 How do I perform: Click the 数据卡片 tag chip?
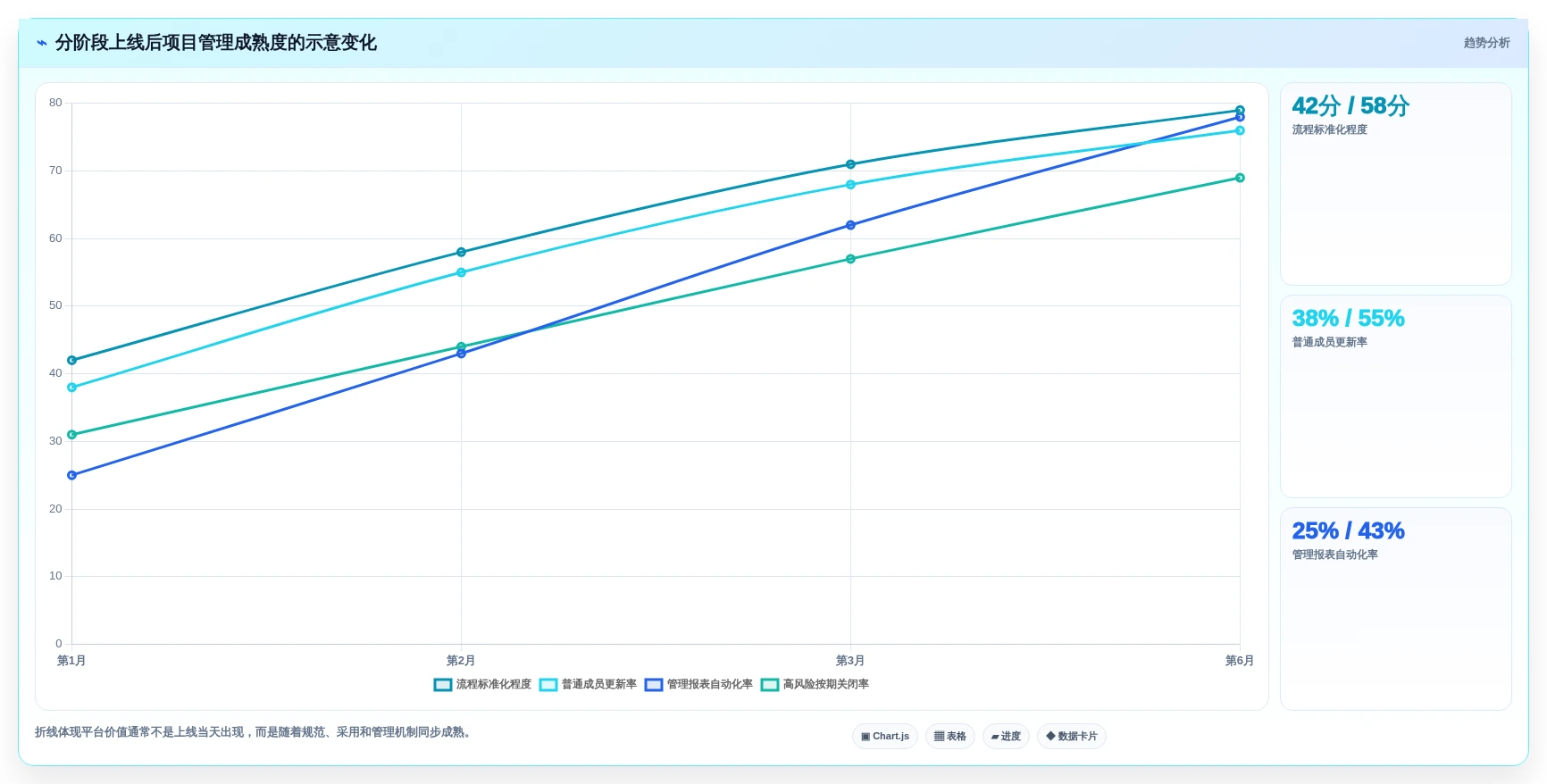[x=1072, y=737]
